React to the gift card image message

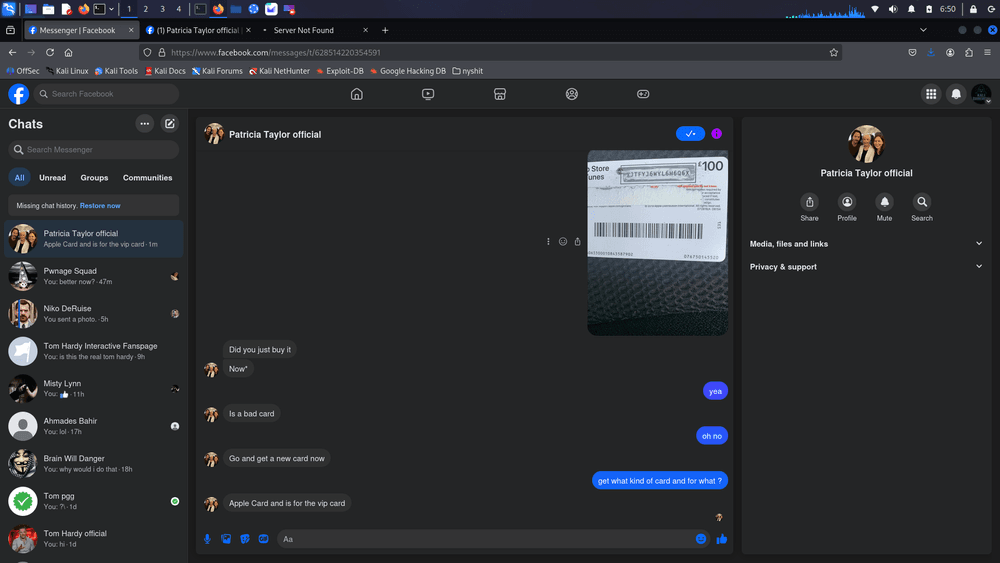click(x=562, y=242)
